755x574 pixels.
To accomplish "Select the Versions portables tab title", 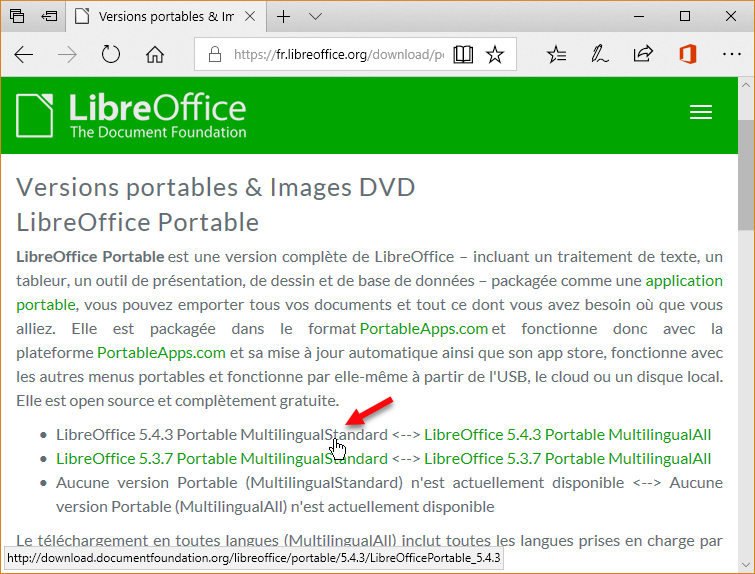I will 166,16.
